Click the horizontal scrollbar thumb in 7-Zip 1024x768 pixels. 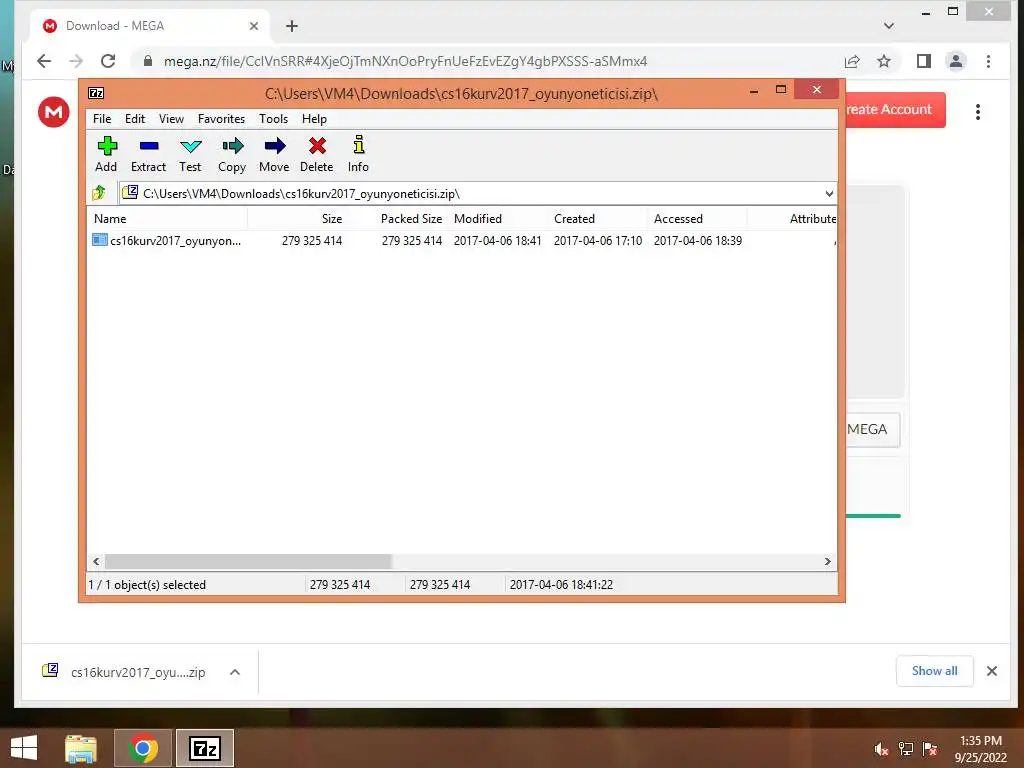click(248, 561)
